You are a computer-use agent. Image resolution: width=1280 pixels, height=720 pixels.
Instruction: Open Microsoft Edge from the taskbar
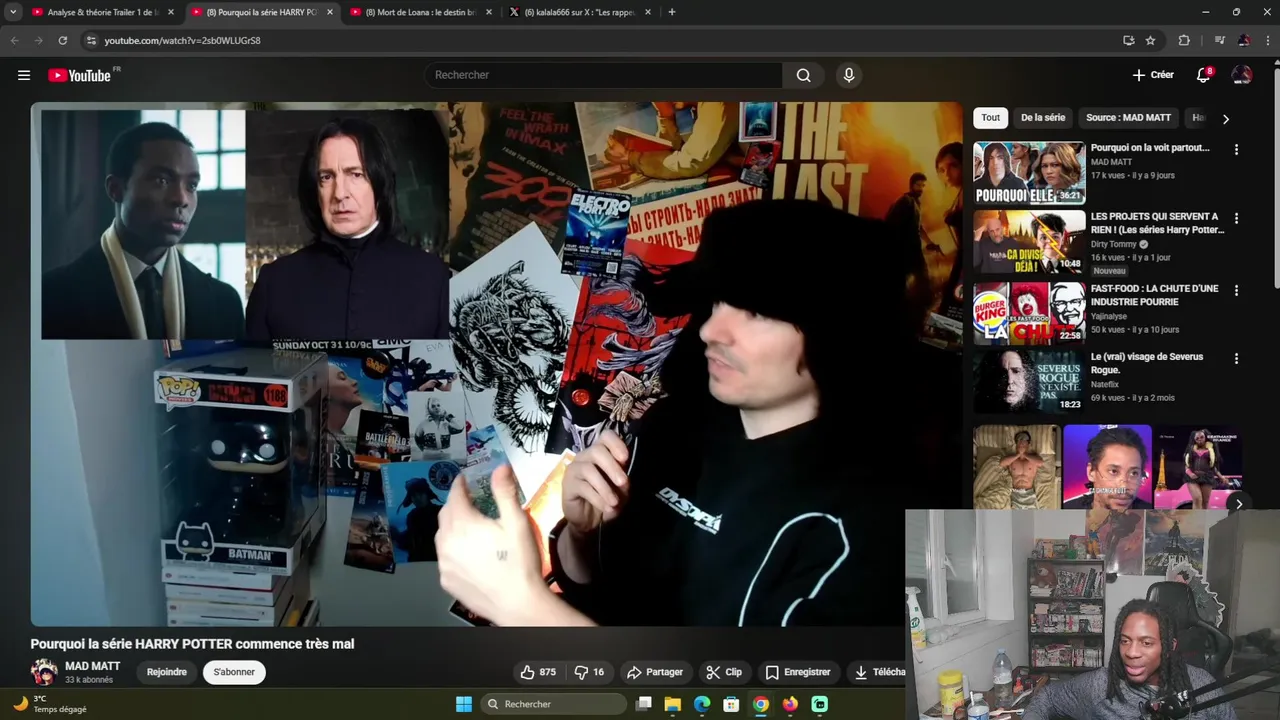(x=702, y=704)
